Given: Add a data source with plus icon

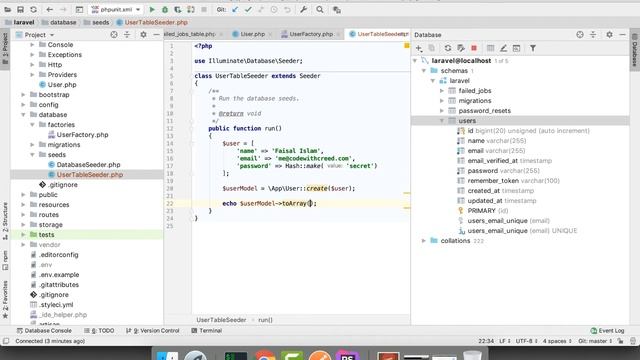Looking at the screenshot, I should tap(419, 48).
